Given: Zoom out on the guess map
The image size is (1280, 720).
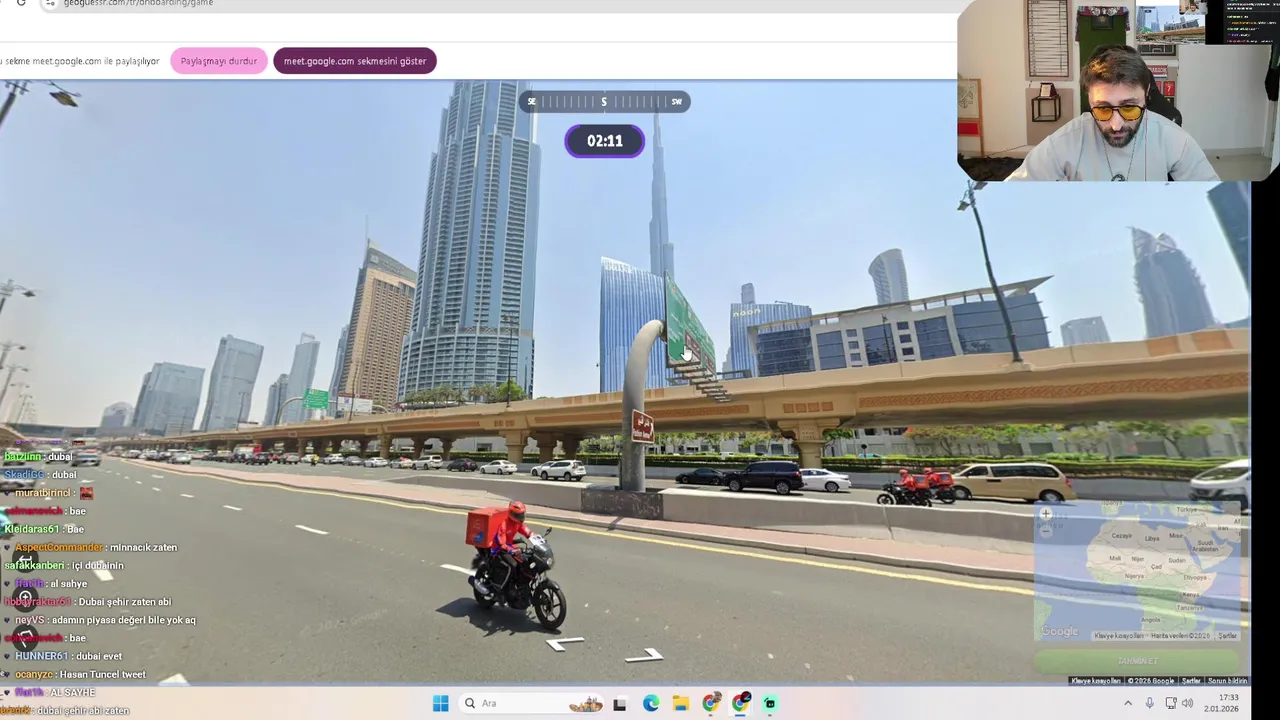Looking at the screenshot, I should pos(1046,531).
